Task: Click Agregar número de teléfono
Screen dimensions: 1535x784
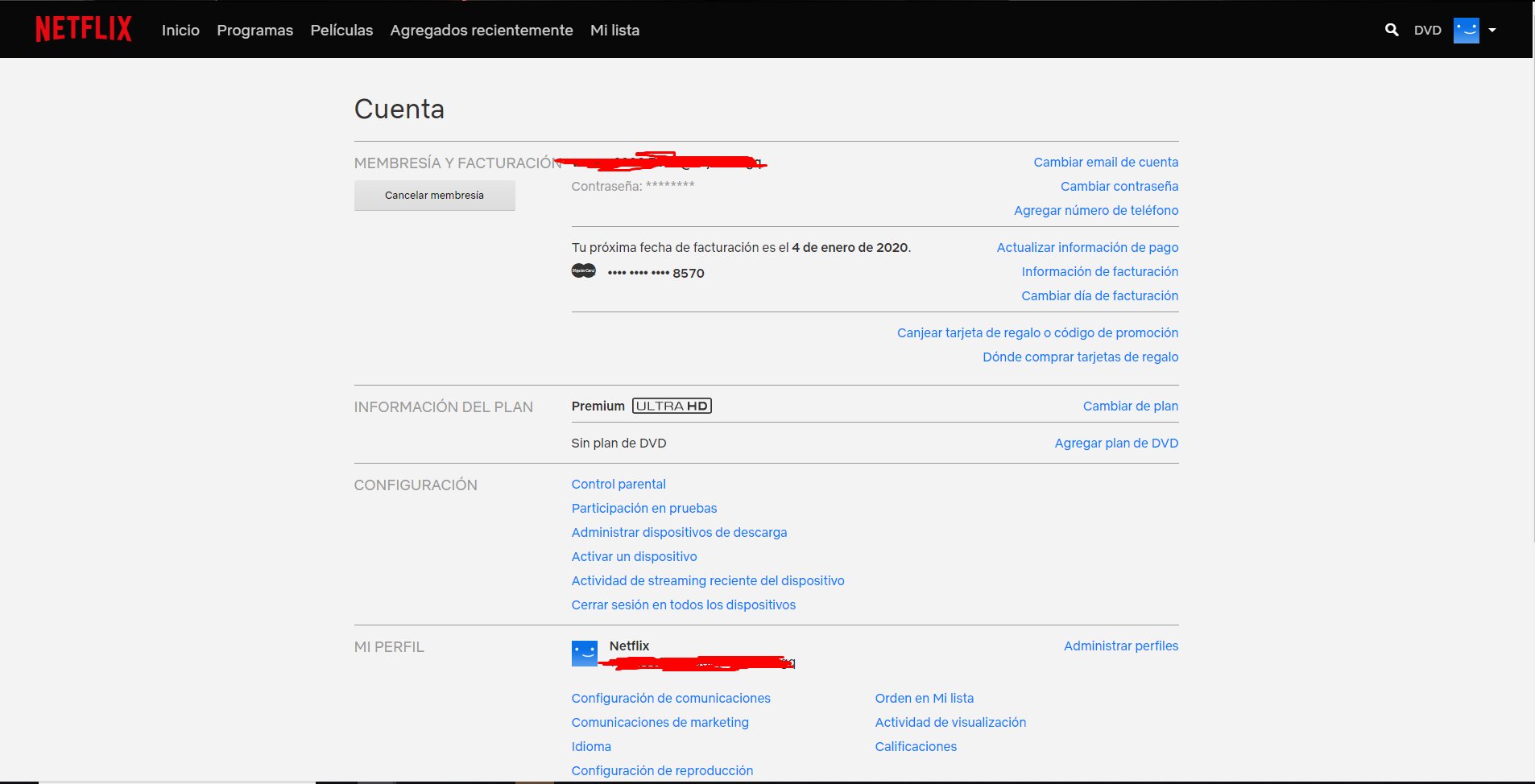Action: (x=1096, y=210)
